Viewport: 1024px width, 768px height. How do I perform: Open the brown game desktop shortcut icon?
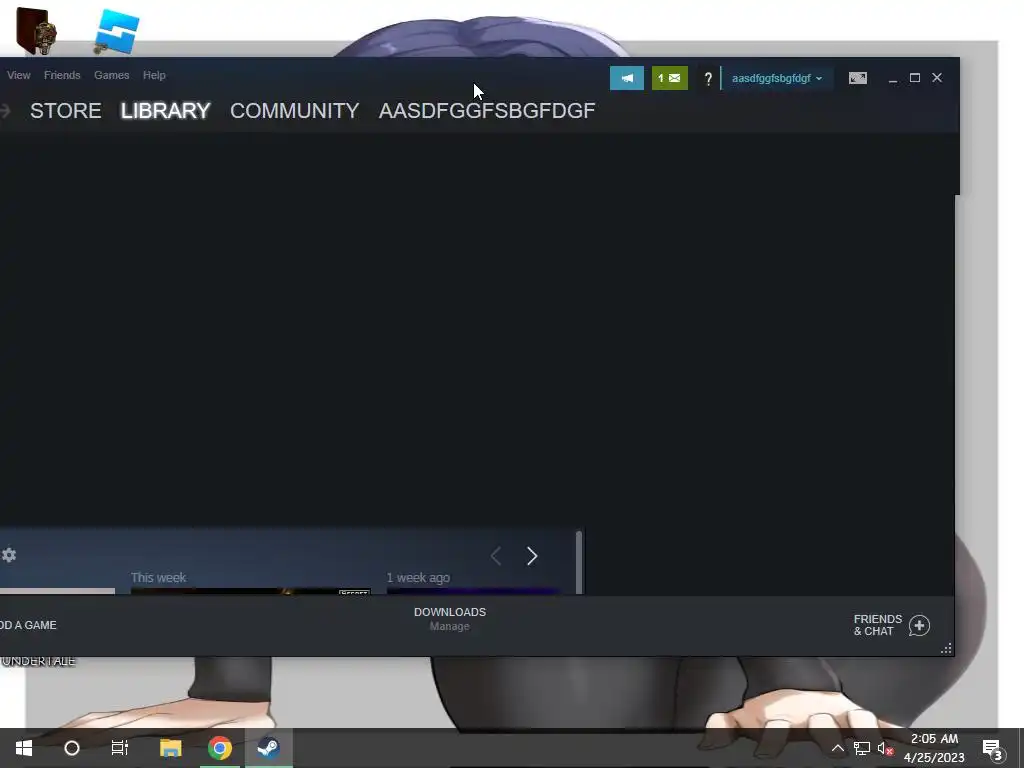point(36,31)
